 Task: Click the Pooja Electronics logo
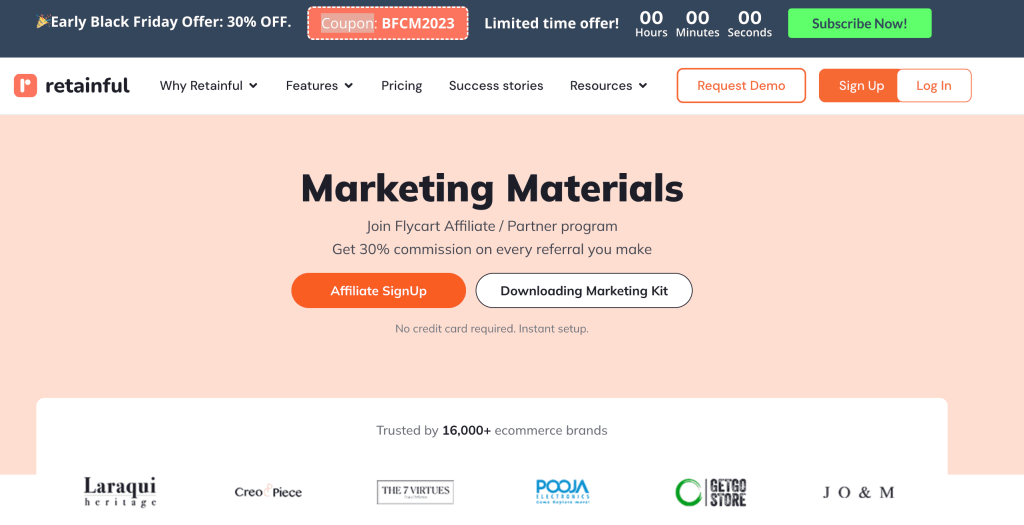562,492
